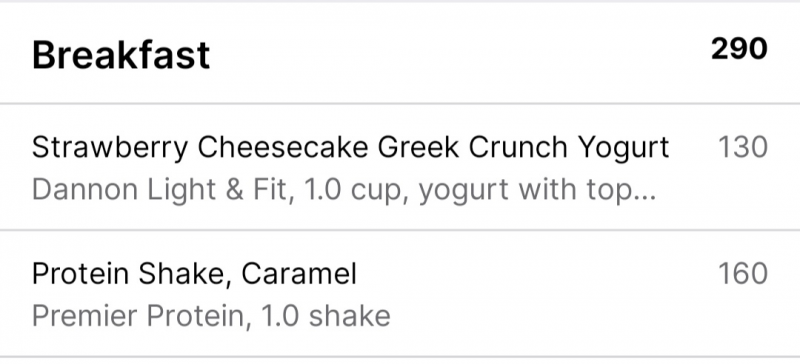The width and height of the screenshot is (800, 364).
Task: Click "Greek Crunch" in the yogurt title
Action: [x=472, y=147]
